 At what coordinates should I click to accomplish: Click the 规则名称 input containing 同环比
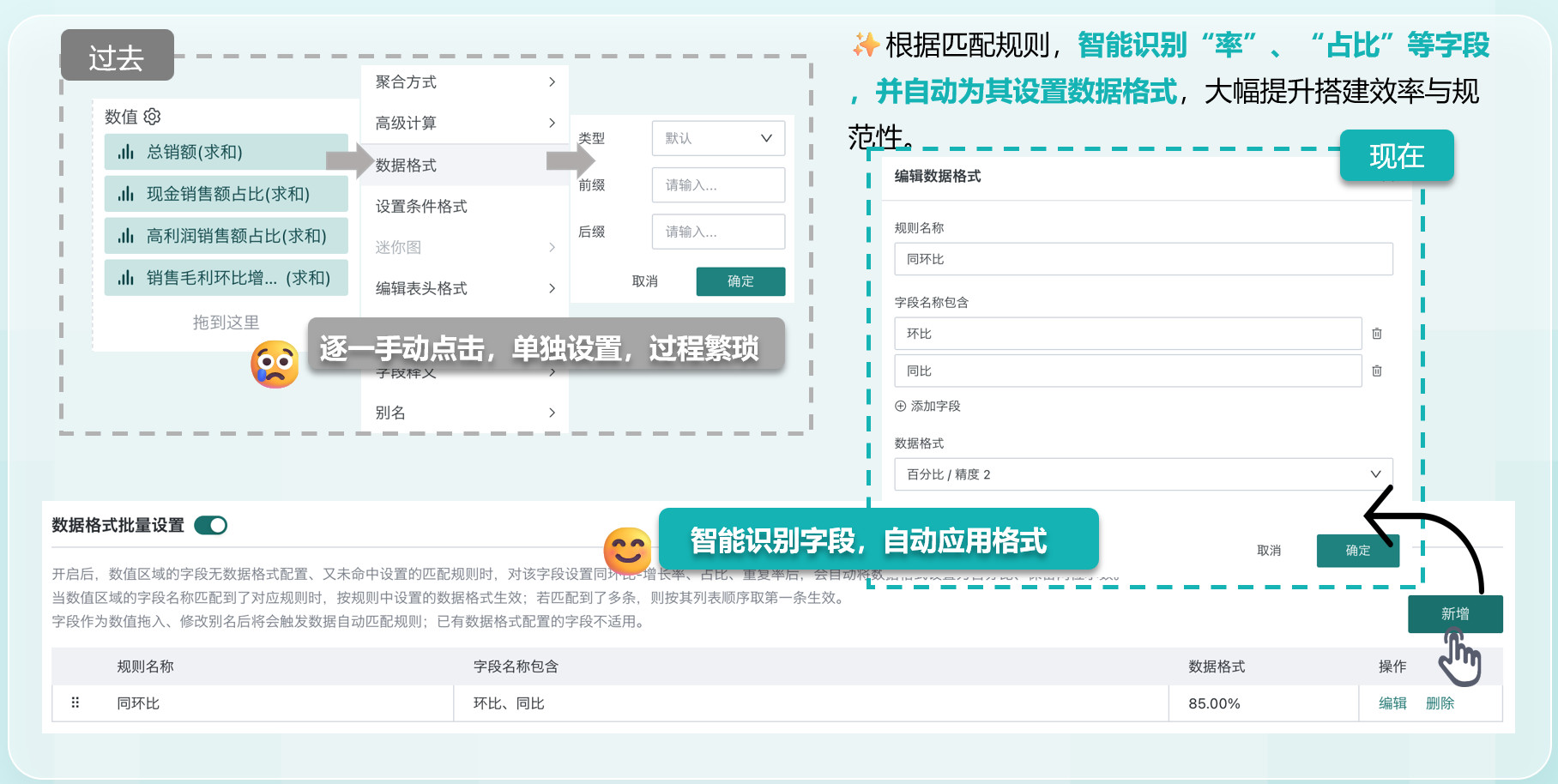[x=1143, y=259]
